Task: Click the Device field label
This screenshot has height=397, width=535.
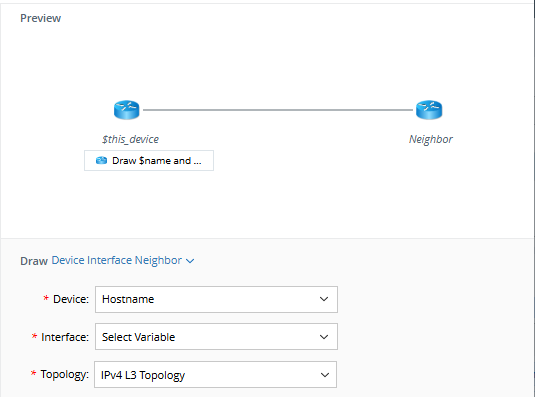Action: pyautogui.click(x=71, y=299)
